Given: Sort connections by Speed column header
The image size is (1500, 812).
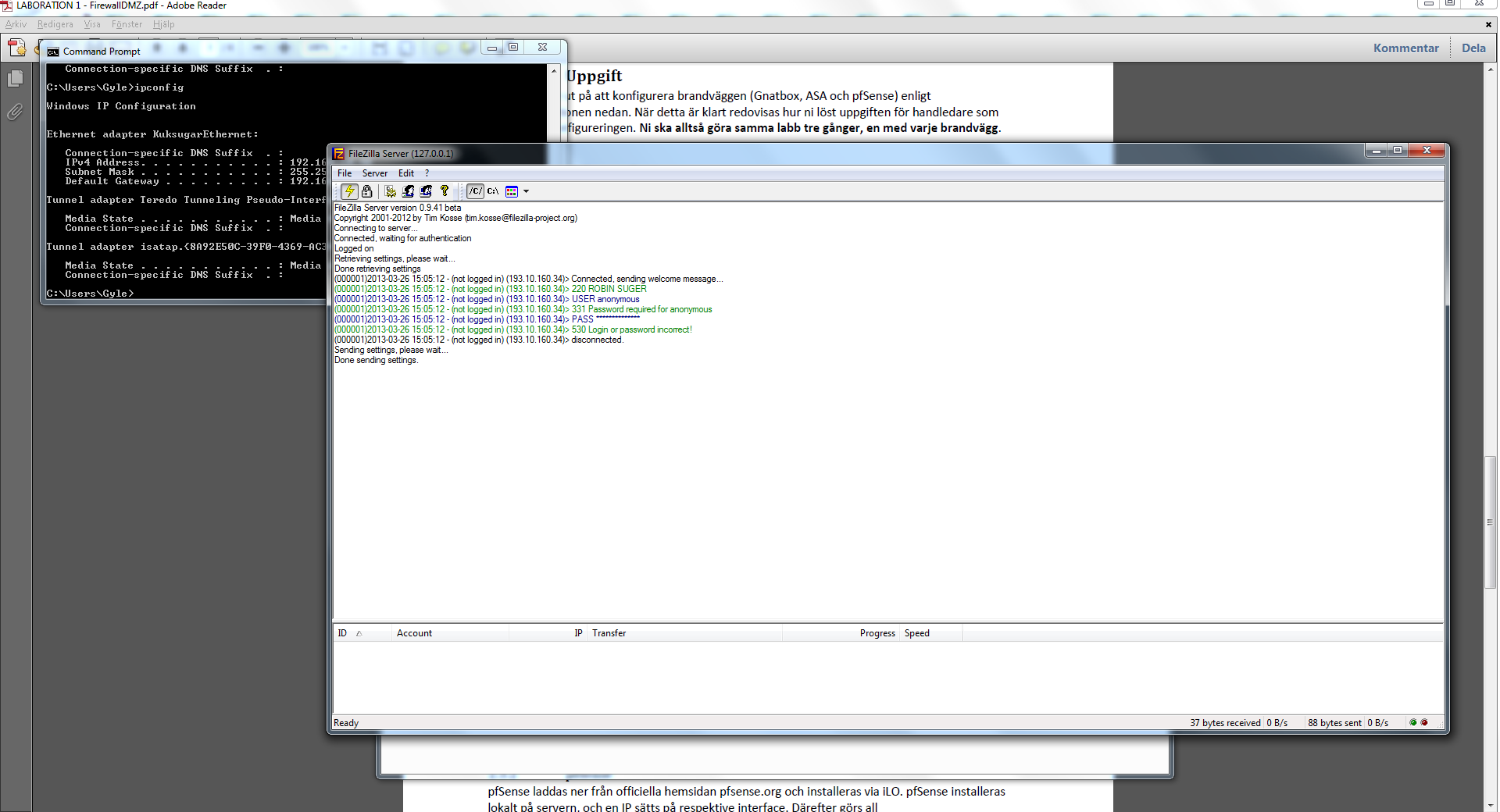Looking at the screenshot, I should tap(931, 633).
